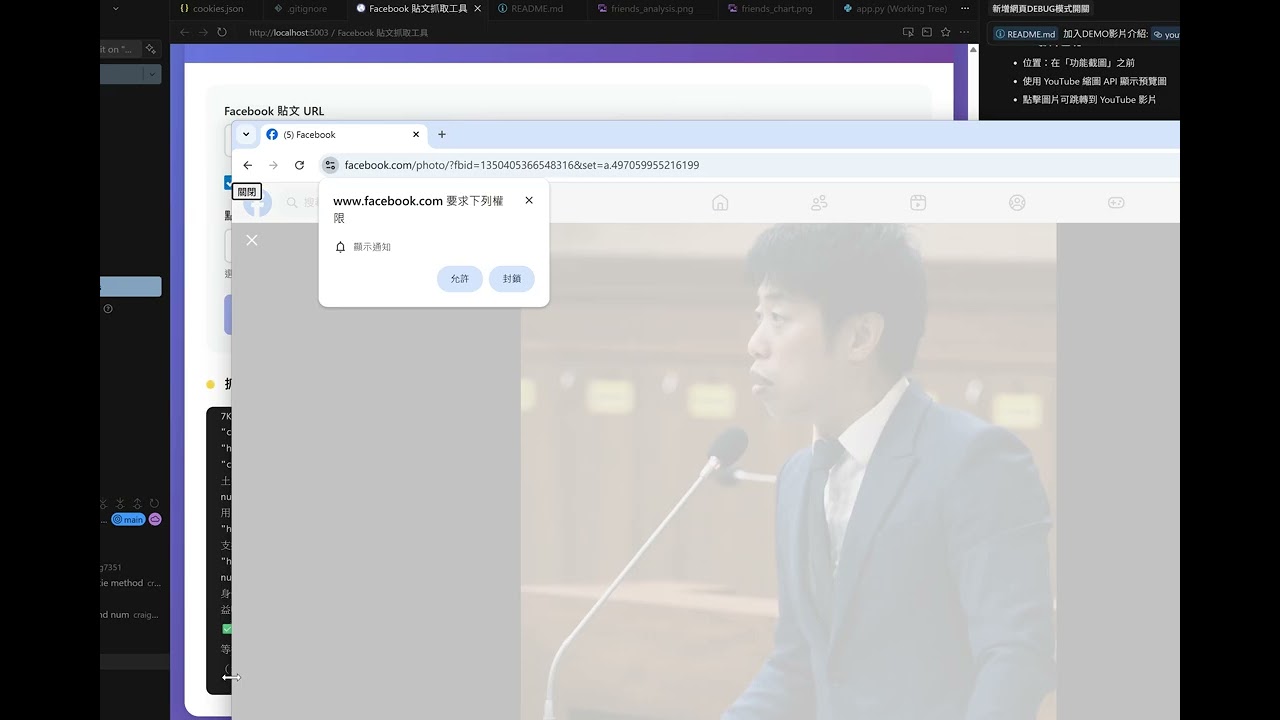Image resolution: width=1280 pixels, height=720 pixels.
Task: Open Facebook Home icon in top navigation
Action: pos(720,203)
